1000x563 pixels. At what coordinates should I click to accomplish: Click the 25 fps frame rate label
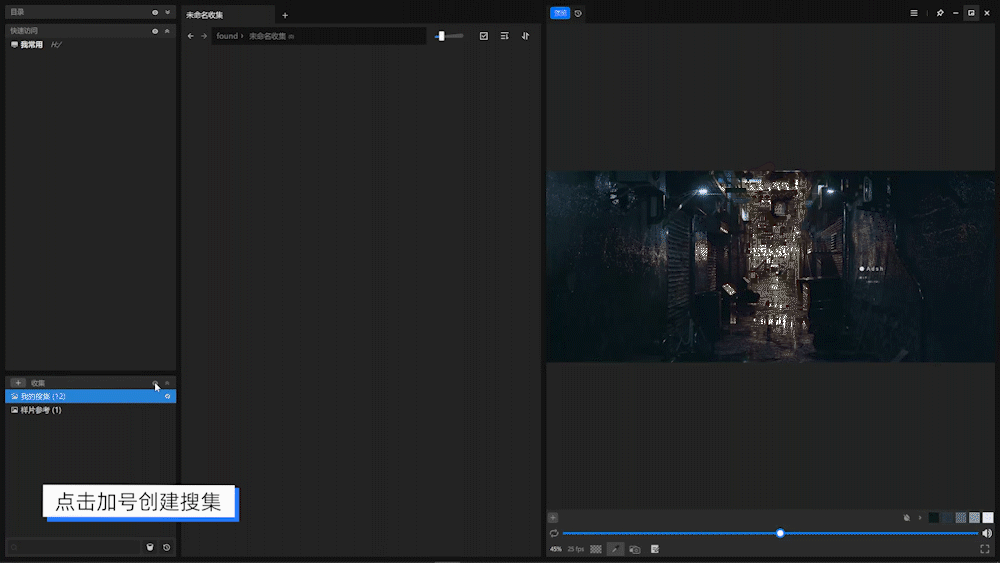pos(575,549)
